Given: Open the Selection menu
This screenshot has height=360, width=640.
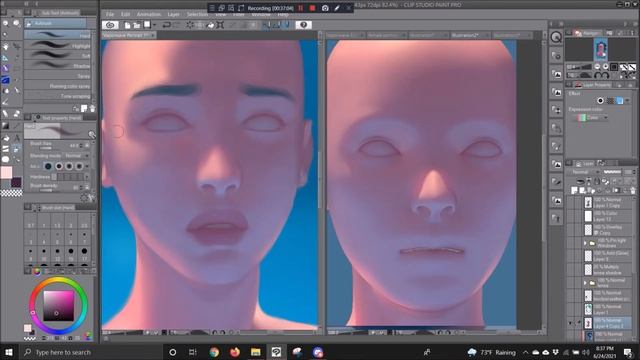Looking at the screenshot, I should (198, 14).
